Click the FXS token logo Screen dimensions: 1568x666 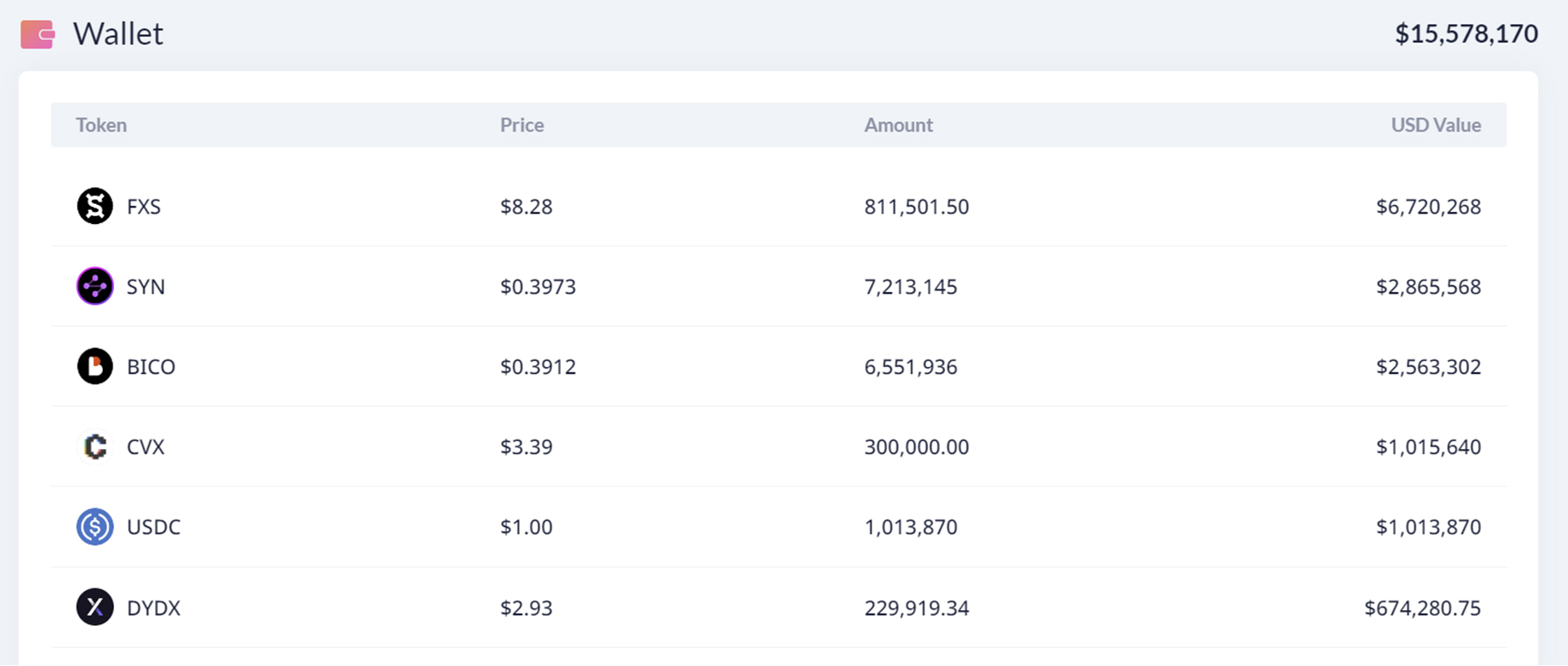pos(95,207)
